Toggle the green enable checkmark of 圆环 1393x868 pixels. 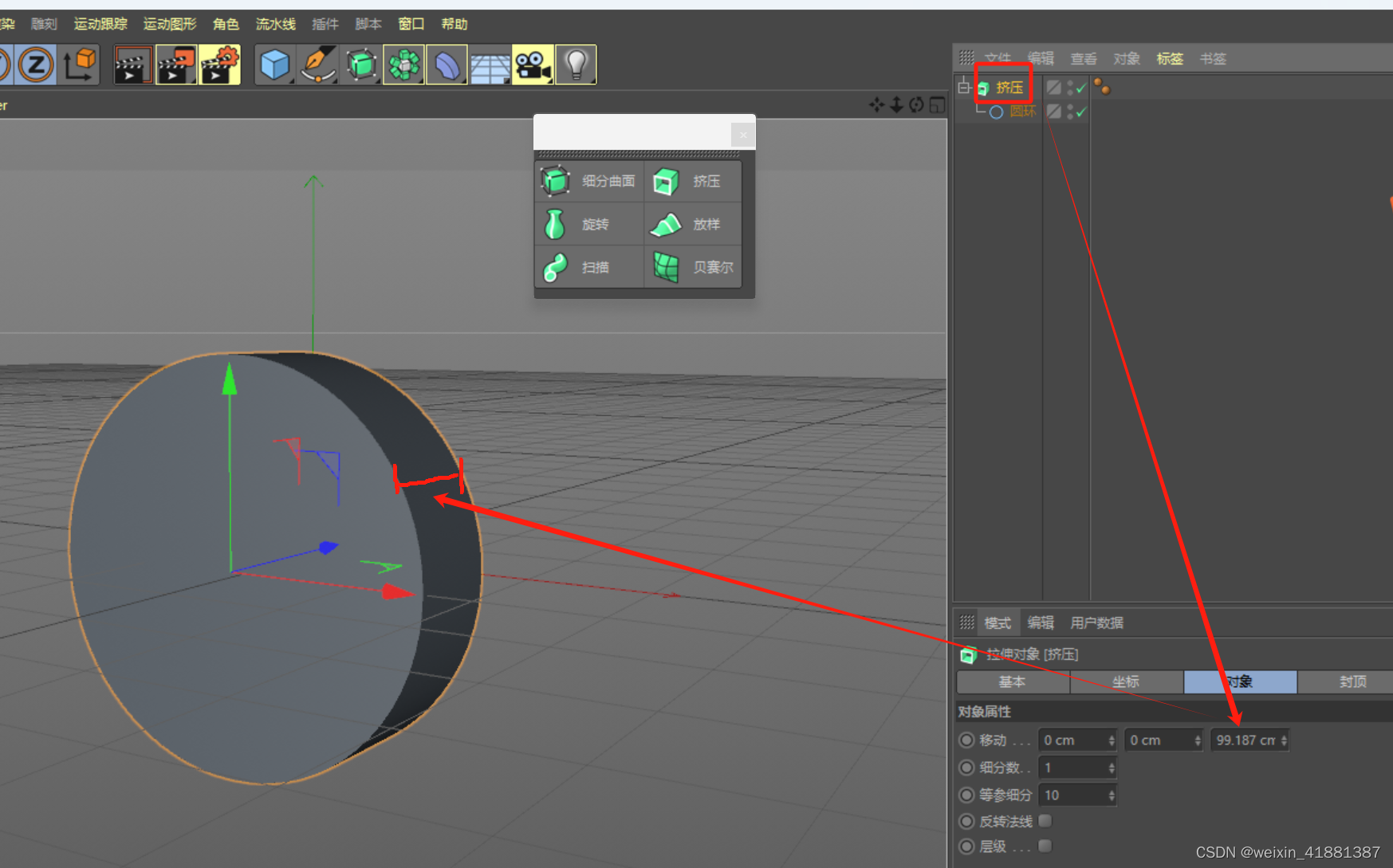[x=1080, y=112]
